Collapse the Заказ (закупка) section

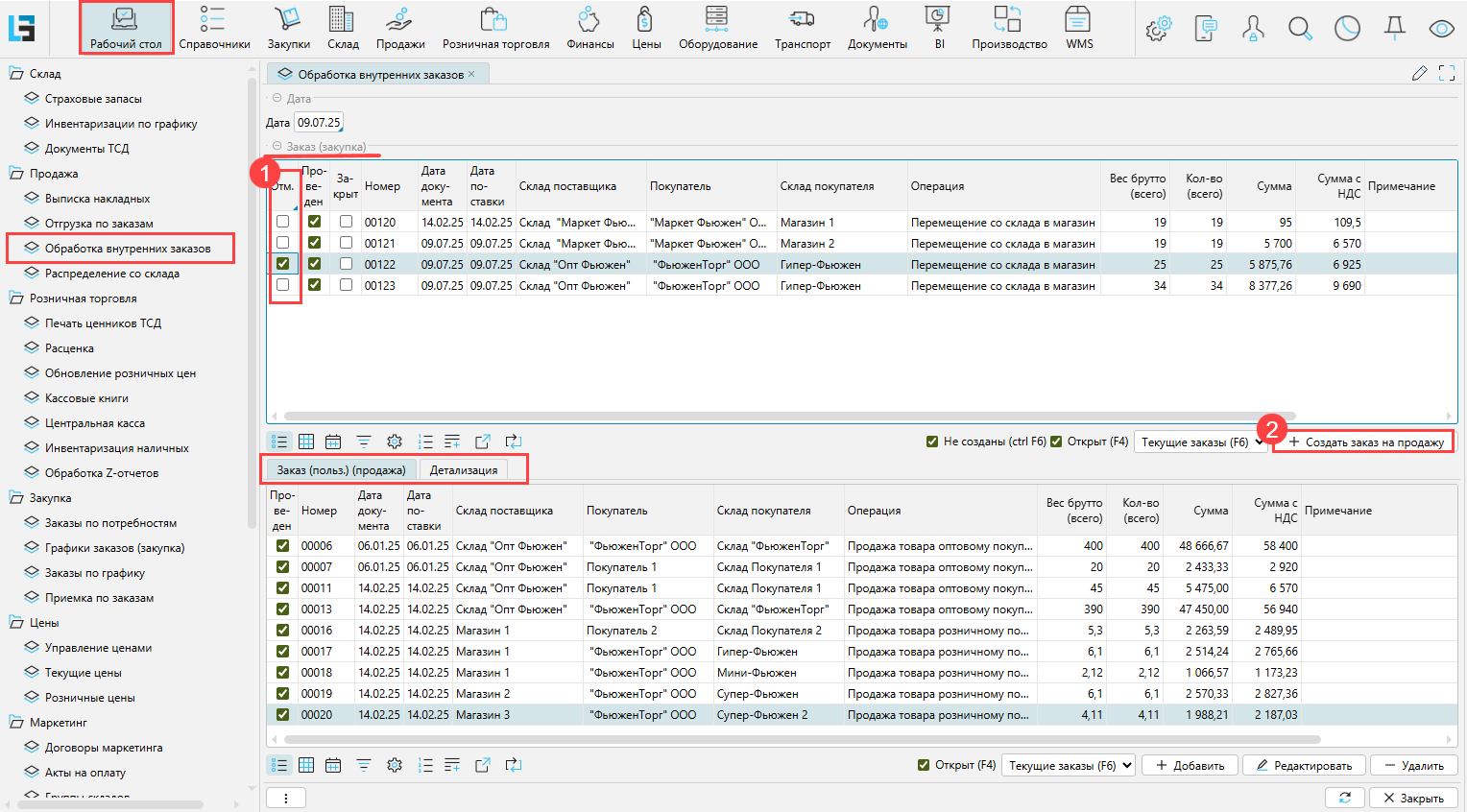(277, 147)
